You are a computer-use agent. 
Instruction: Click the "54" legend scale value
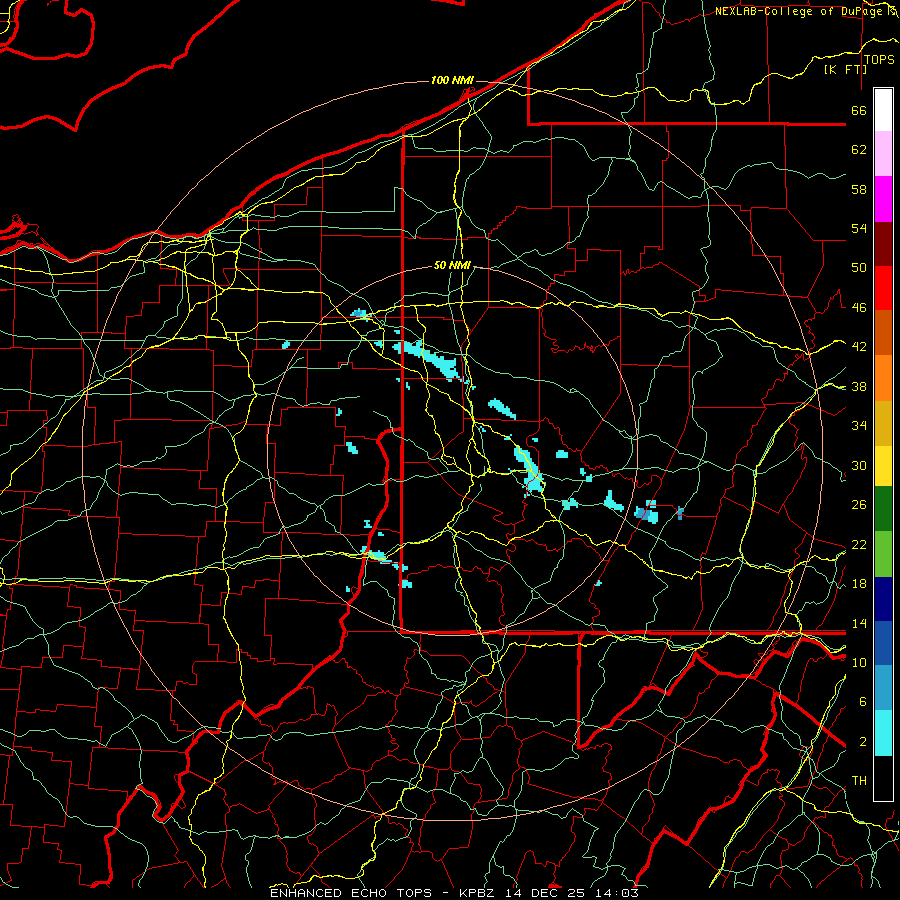tap(859, 228)
